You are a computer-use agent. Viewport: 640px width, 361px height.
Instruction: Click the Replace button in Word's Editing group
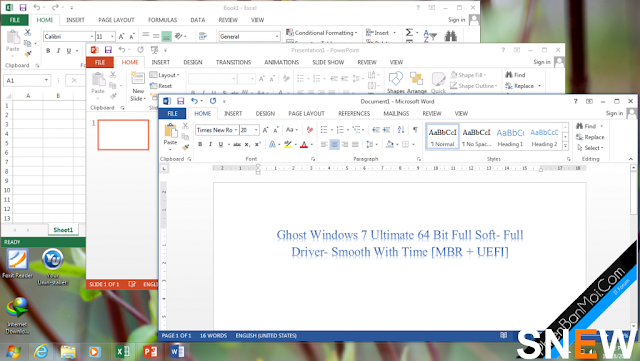pos(590,137)
